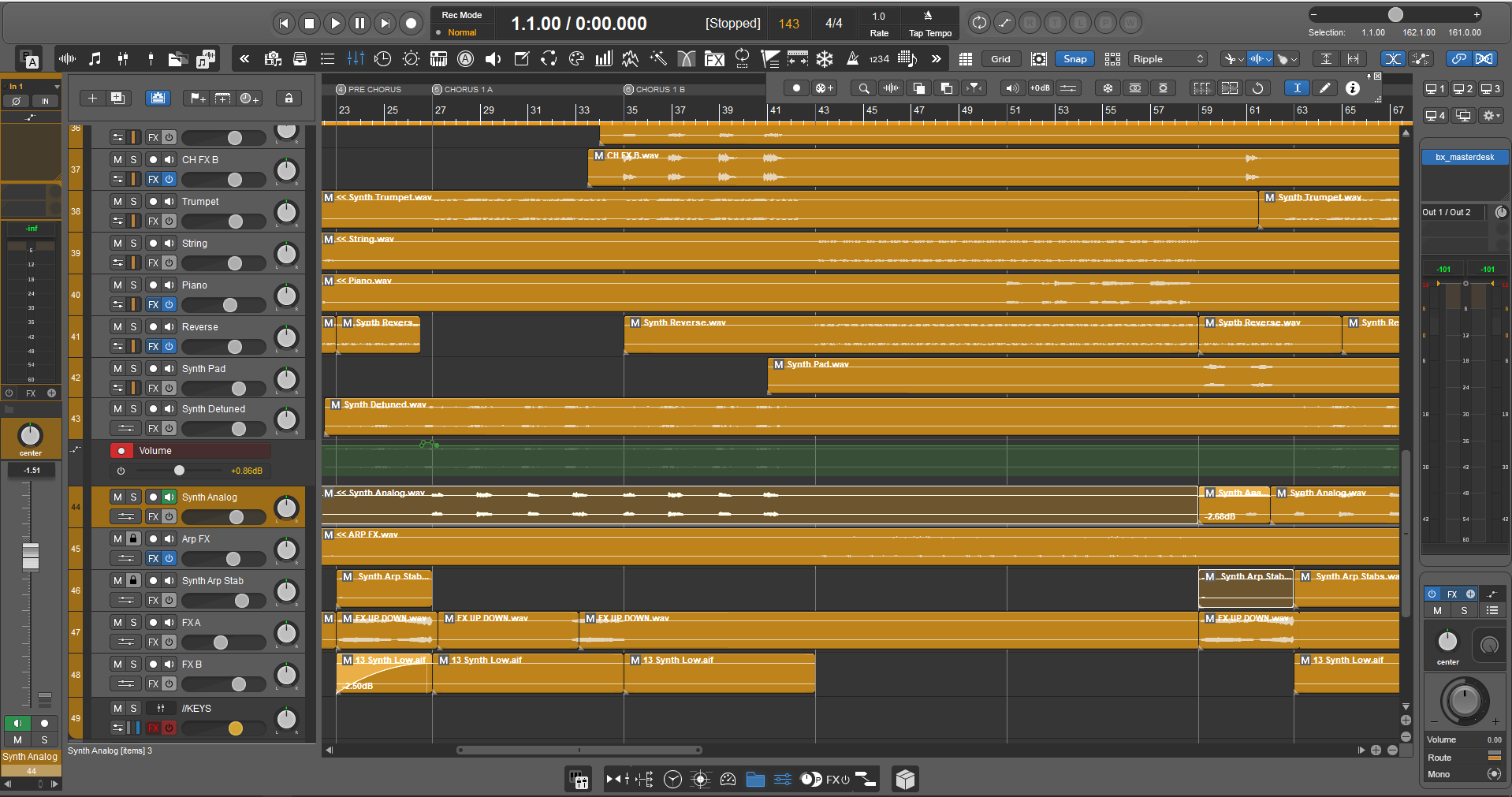The height and width of the screenshot is (797, 1512).
Task: Lock the track panel with padlock icon
Action: point(289,98)
